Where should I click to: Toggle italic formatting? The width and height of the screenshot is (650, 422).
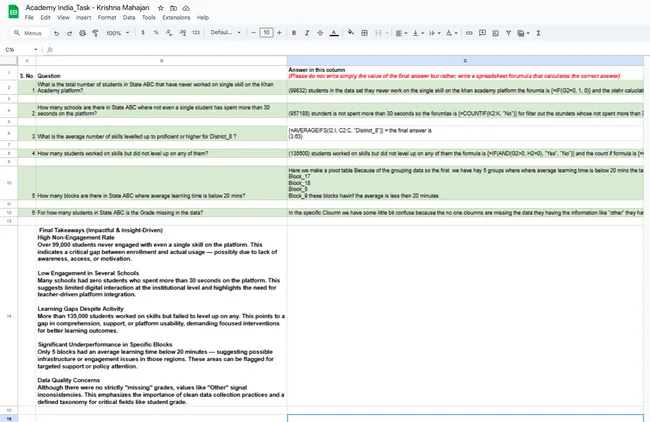[307, 33]
